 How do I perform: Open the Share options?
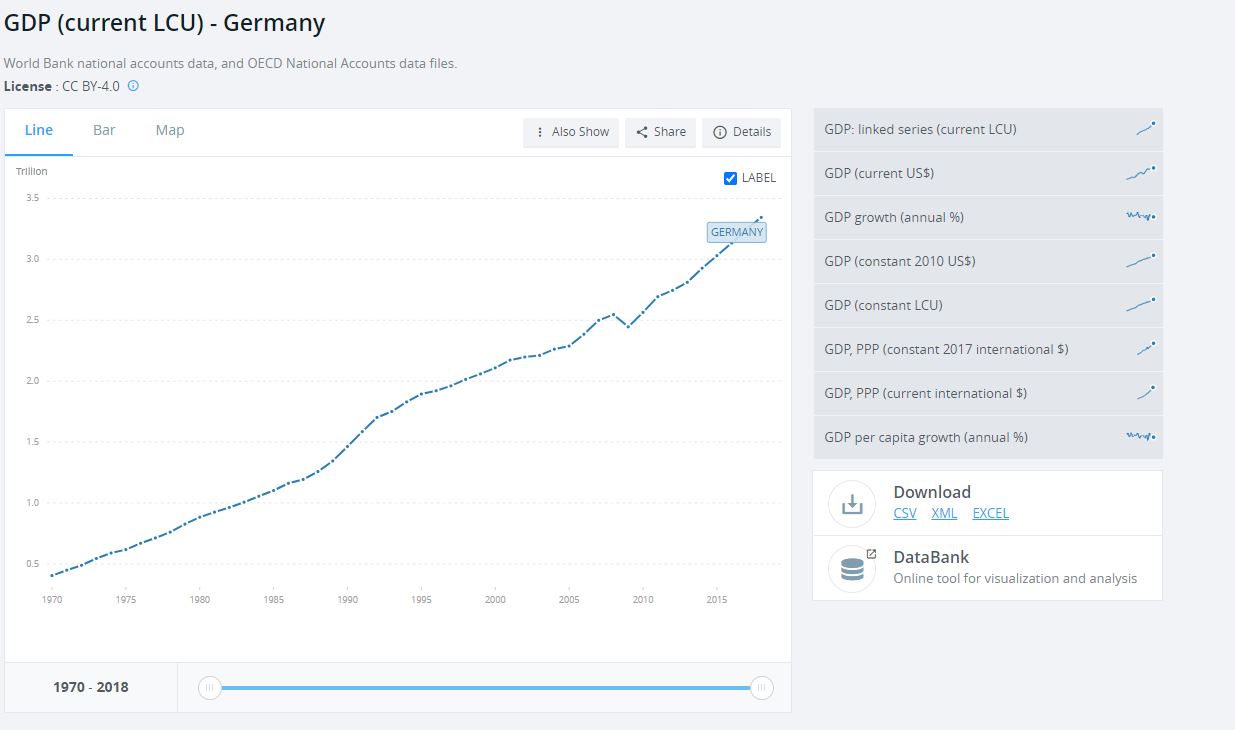661,132
